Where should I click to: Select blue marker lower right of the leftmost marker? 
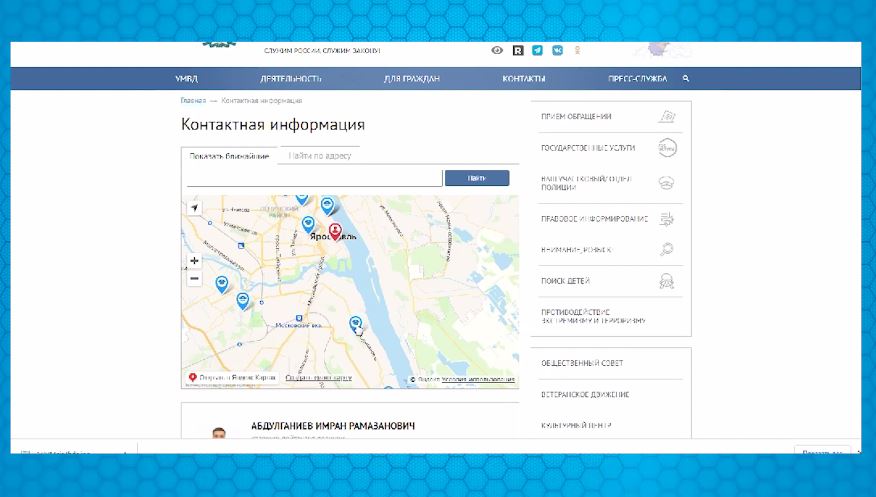click(242, 301)
